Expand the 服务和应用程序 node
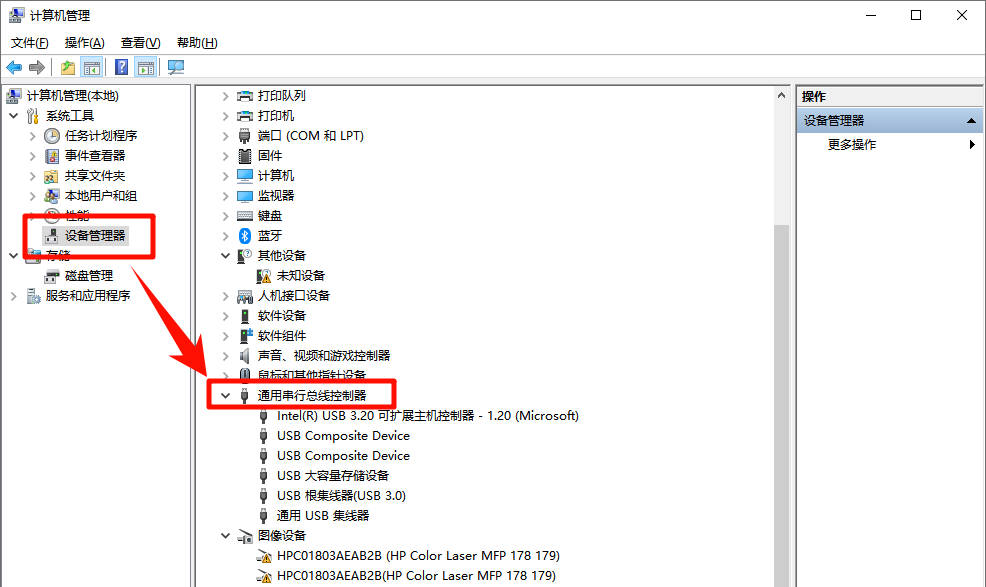Image resolution: width=986 pixels, height=587 pixels. pos(14,296)
